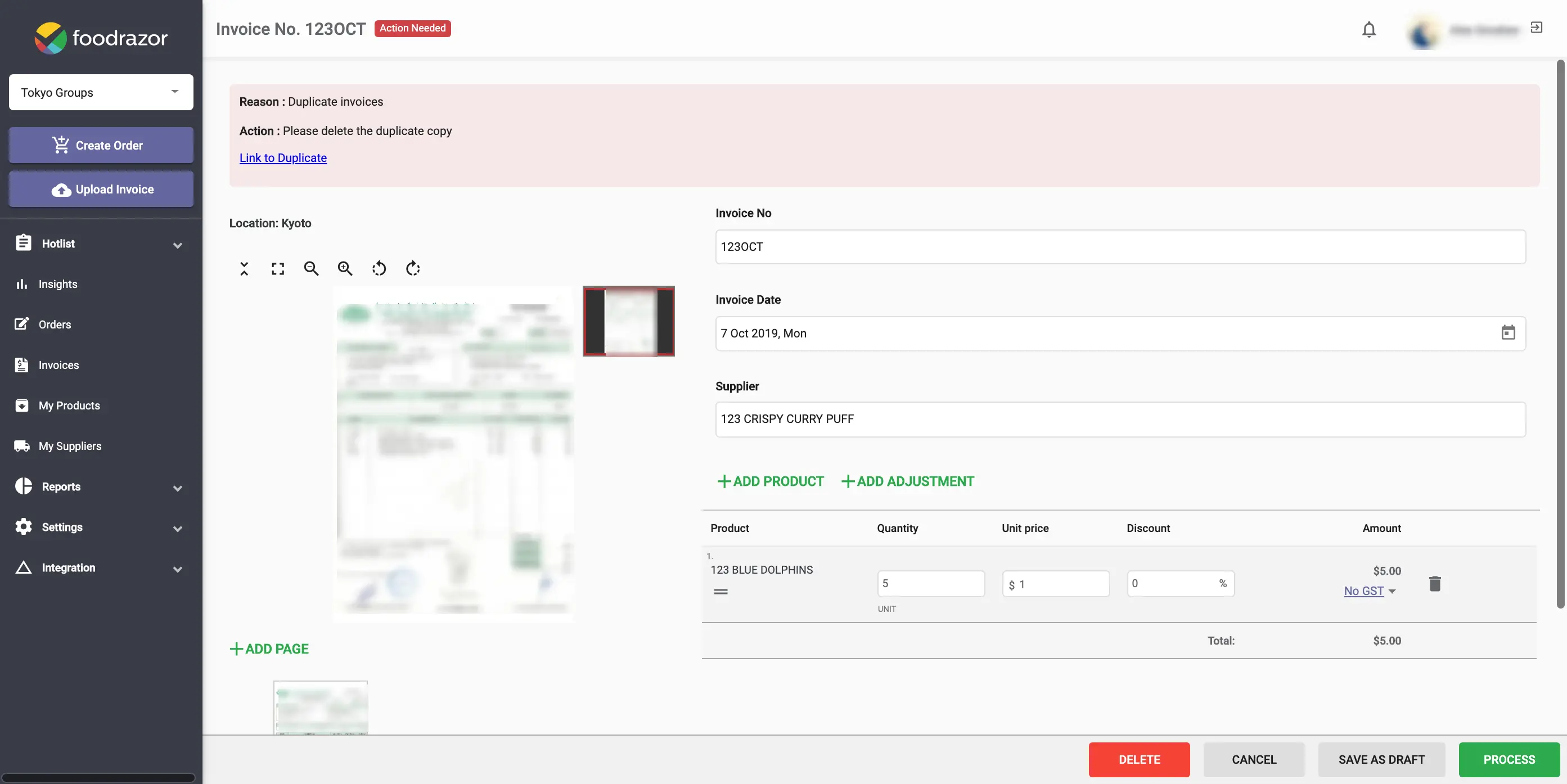This screenshot has width=1567, height=784.
Task: Open the Tokyo Groups location selector
Action: (x=100, y=92)
